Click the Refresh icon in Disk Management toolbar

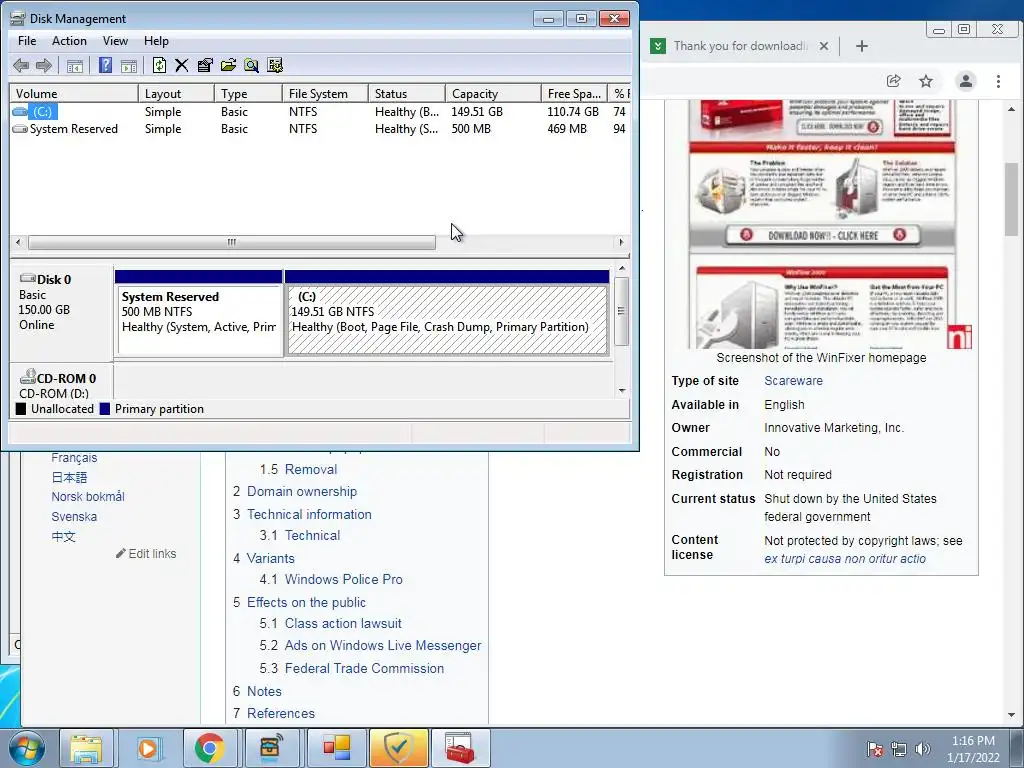pyautogui.click(x=159, y=65)
